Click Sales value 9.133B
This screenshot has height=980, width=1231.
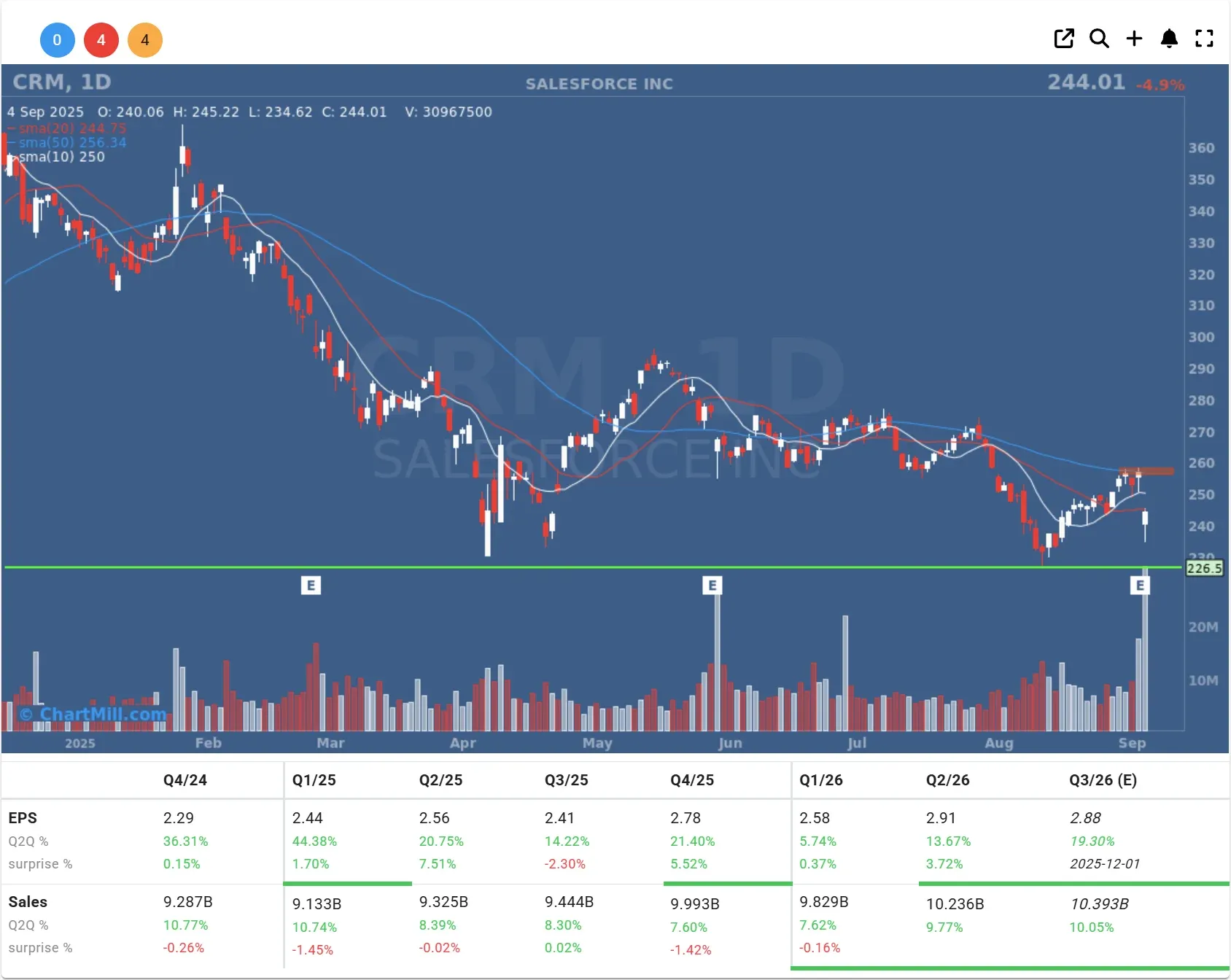click(x=317, y=904)
